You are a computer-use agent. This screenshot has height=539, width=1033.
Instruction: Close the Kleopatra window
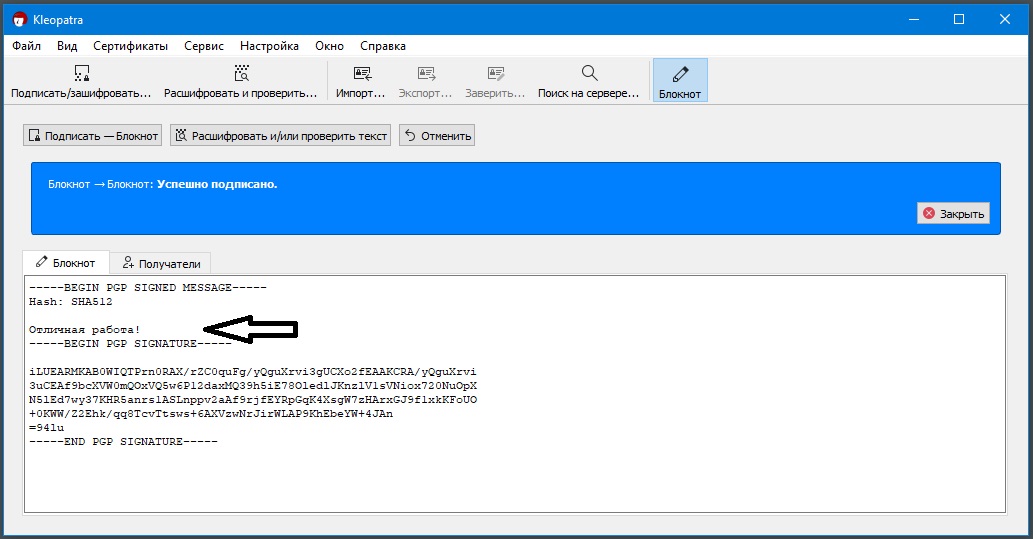tap(1005, 20)
